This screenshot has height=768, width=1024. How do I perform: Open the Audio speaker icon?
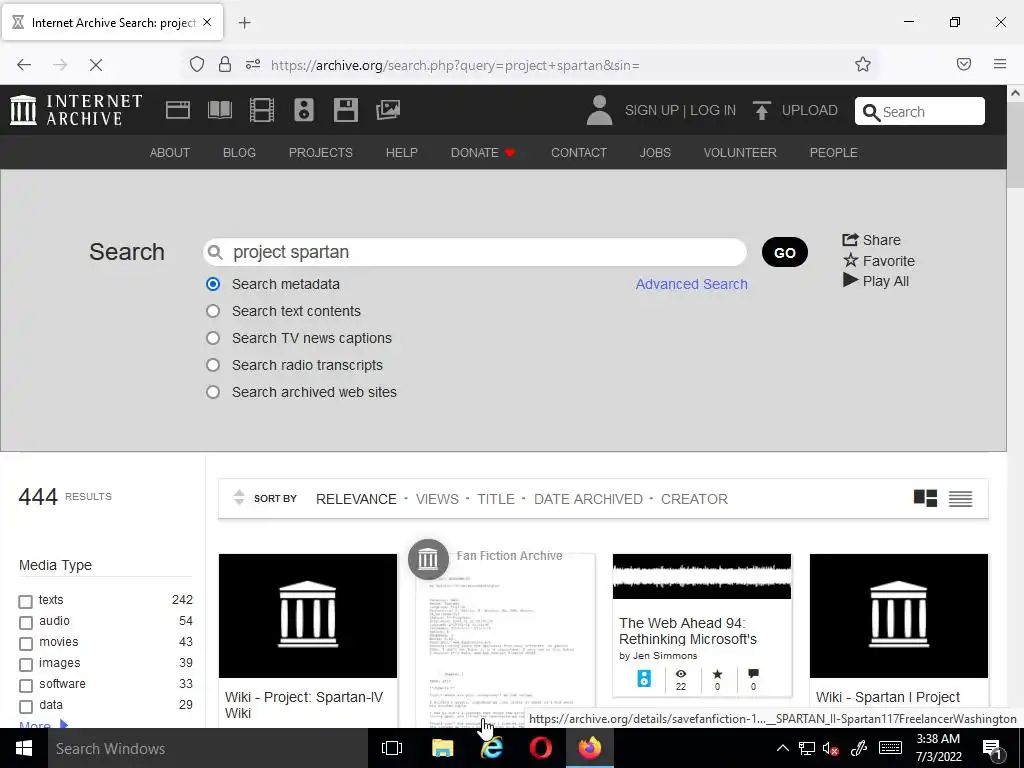pyautogui.click(x=304, y=110)
